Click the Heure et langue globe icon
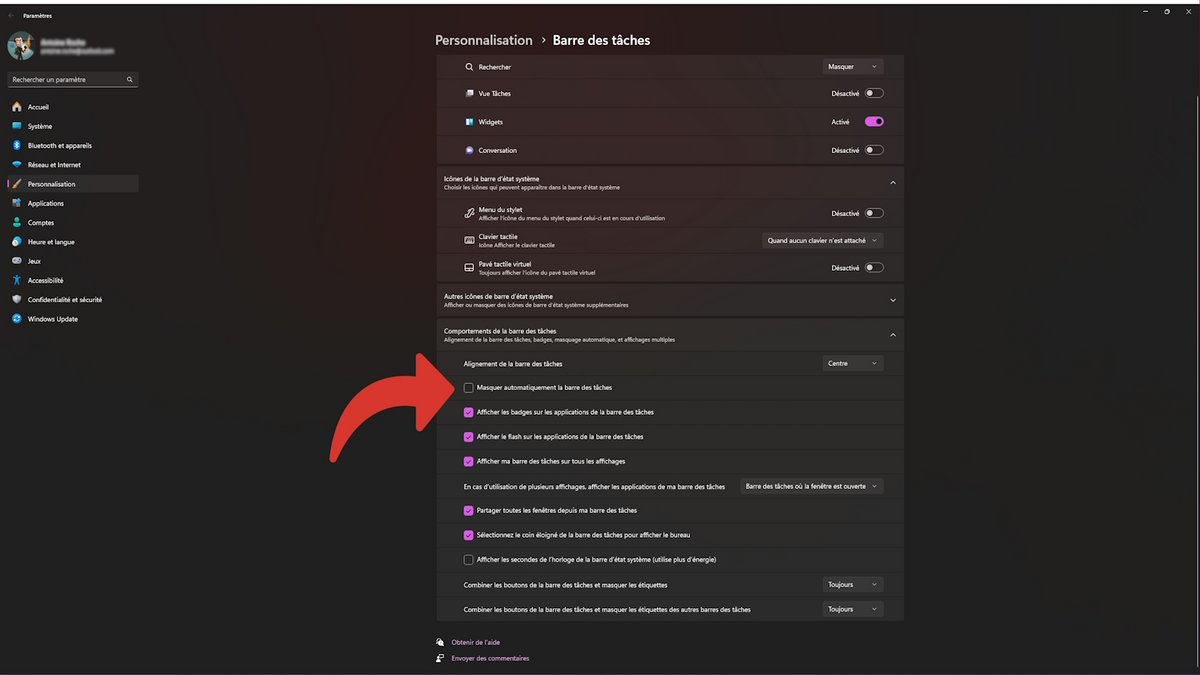 pos(17,242)
